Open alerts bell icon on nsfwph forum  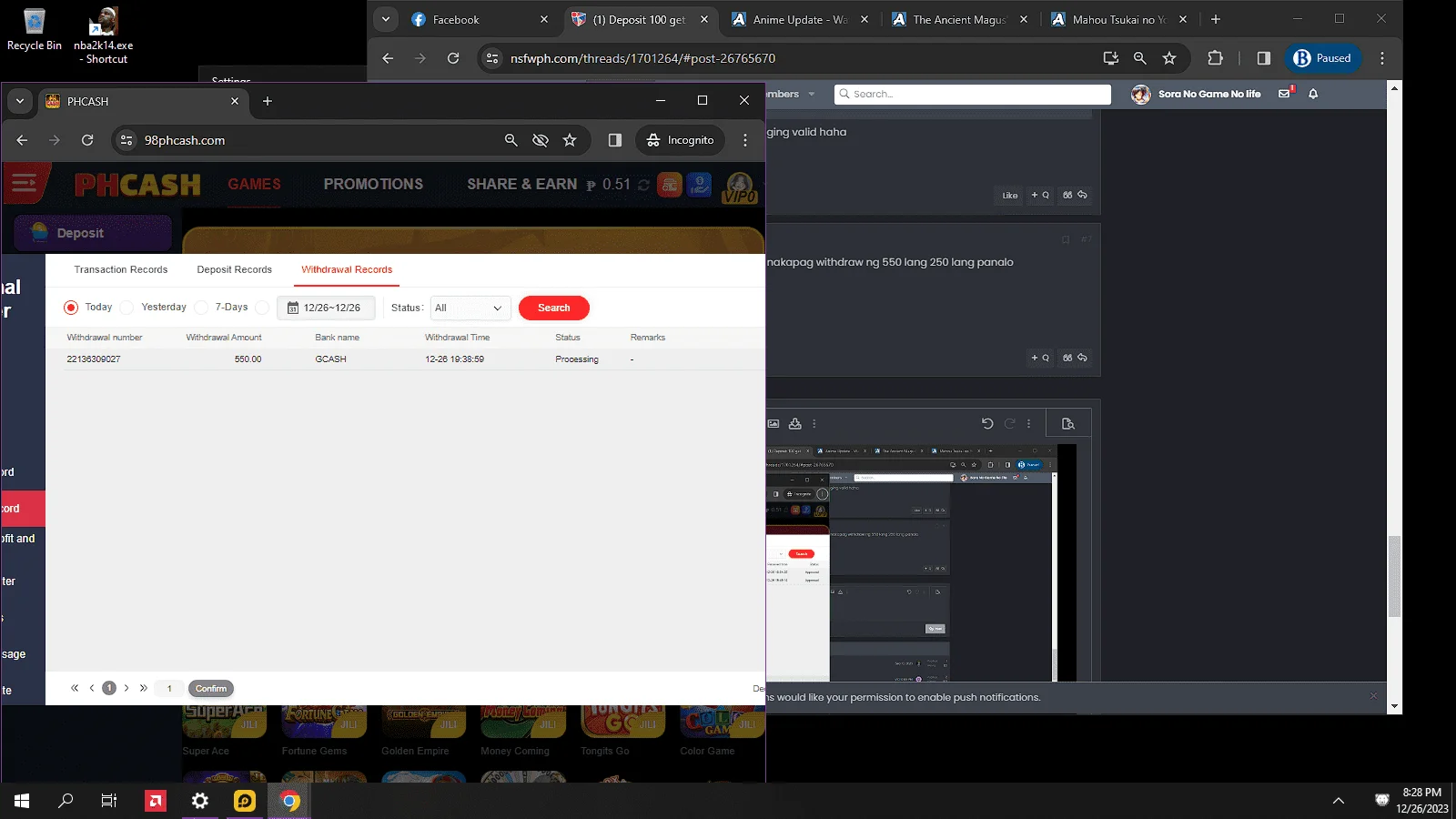1313,94
